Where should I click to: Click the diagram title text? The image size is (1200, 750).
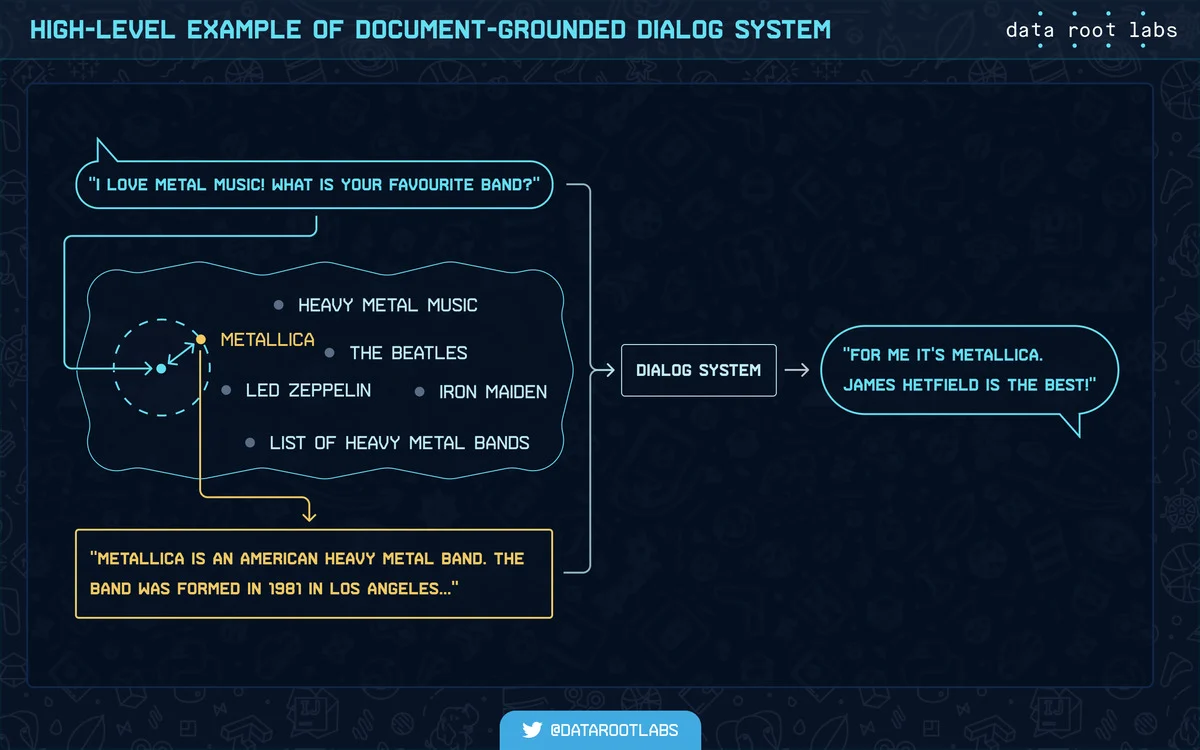tap(430, 28)
